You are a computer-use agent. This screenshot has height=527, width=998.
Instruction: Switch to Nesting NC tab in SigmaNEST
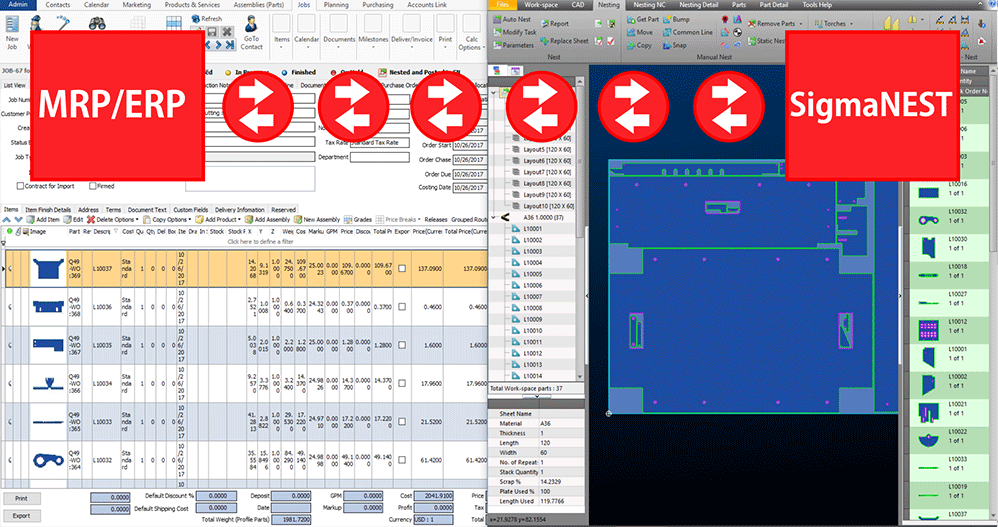tap(649, 5)
